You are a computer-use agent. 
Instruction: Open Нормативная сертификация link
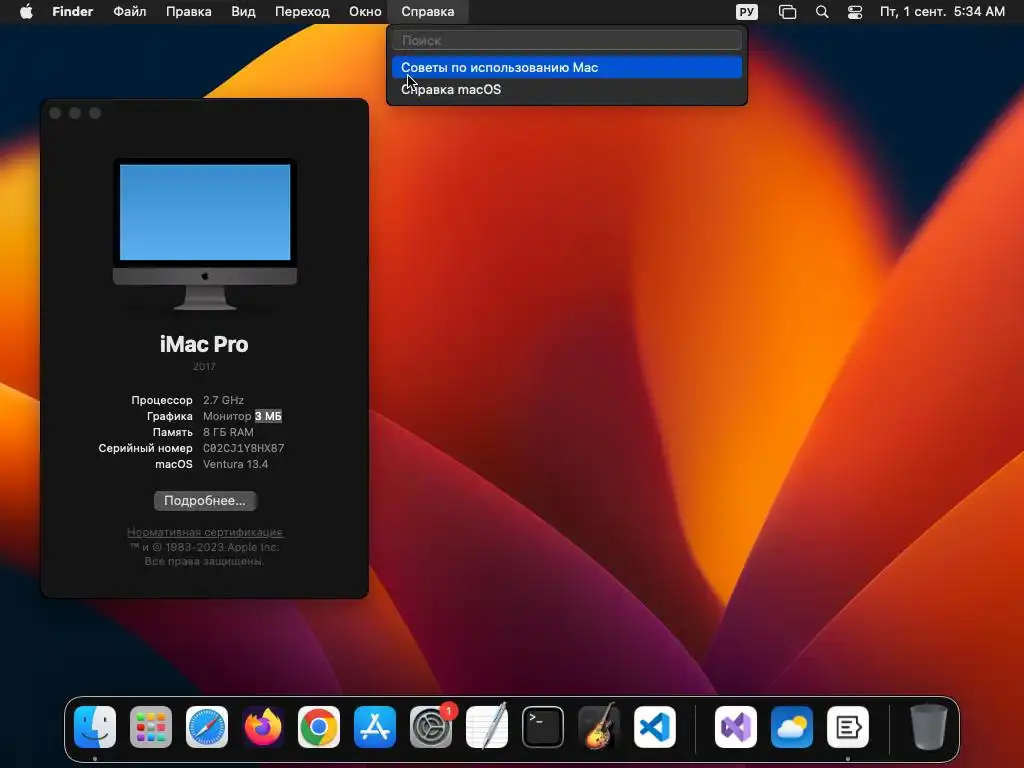point(204,532)
